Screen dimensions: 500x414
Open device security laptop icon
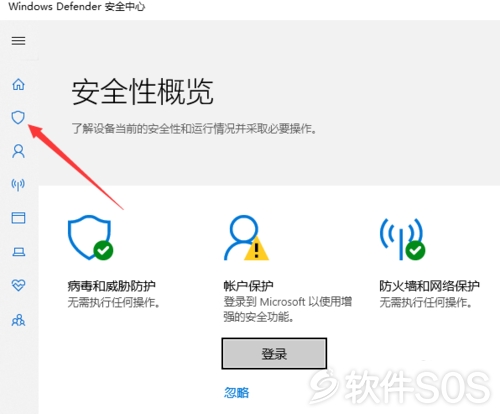[18, 251]
